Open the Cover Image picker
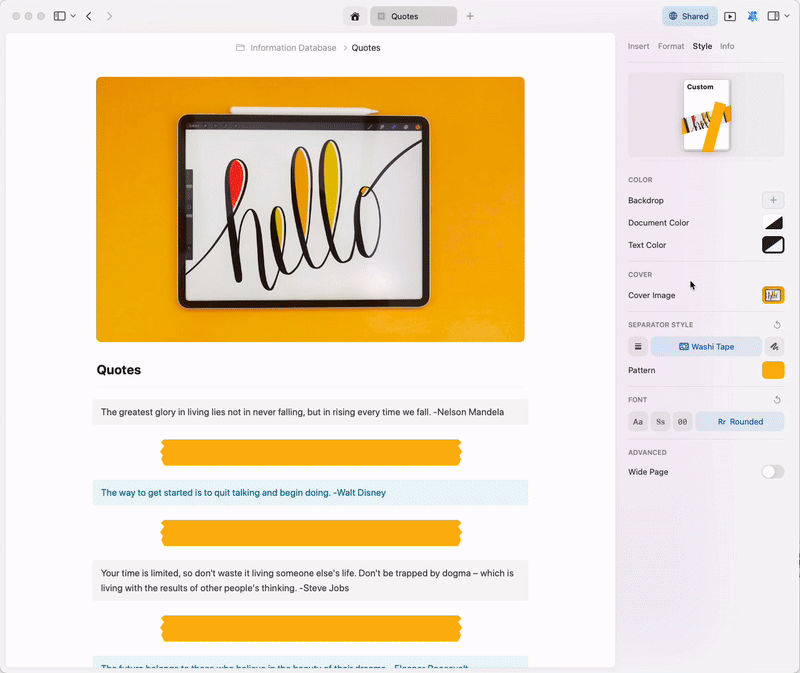 click(x=772, y=295)
